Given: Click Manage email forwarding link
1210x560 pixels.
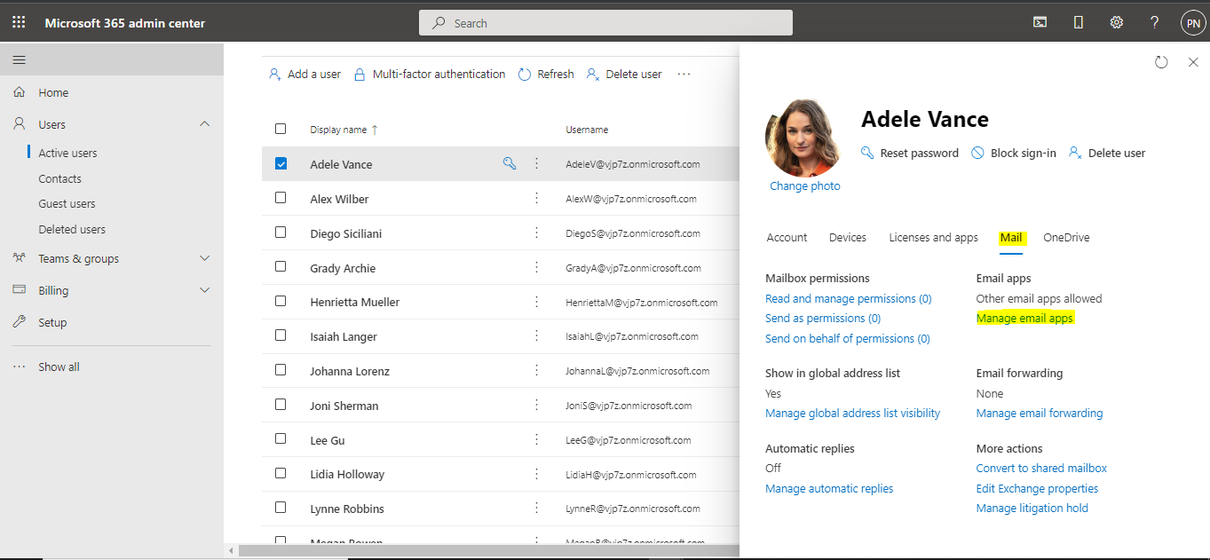Looking at the screenshot, I should point(1040,413).
